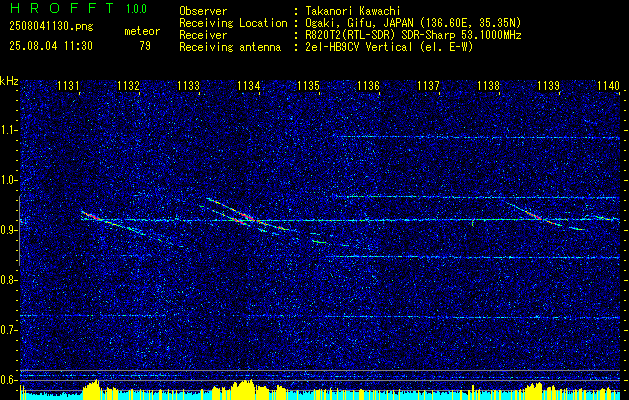This screenshot has height=400, width=629.
Task: Select the 1.1 frequency axis label
Action: pos(9,130)
